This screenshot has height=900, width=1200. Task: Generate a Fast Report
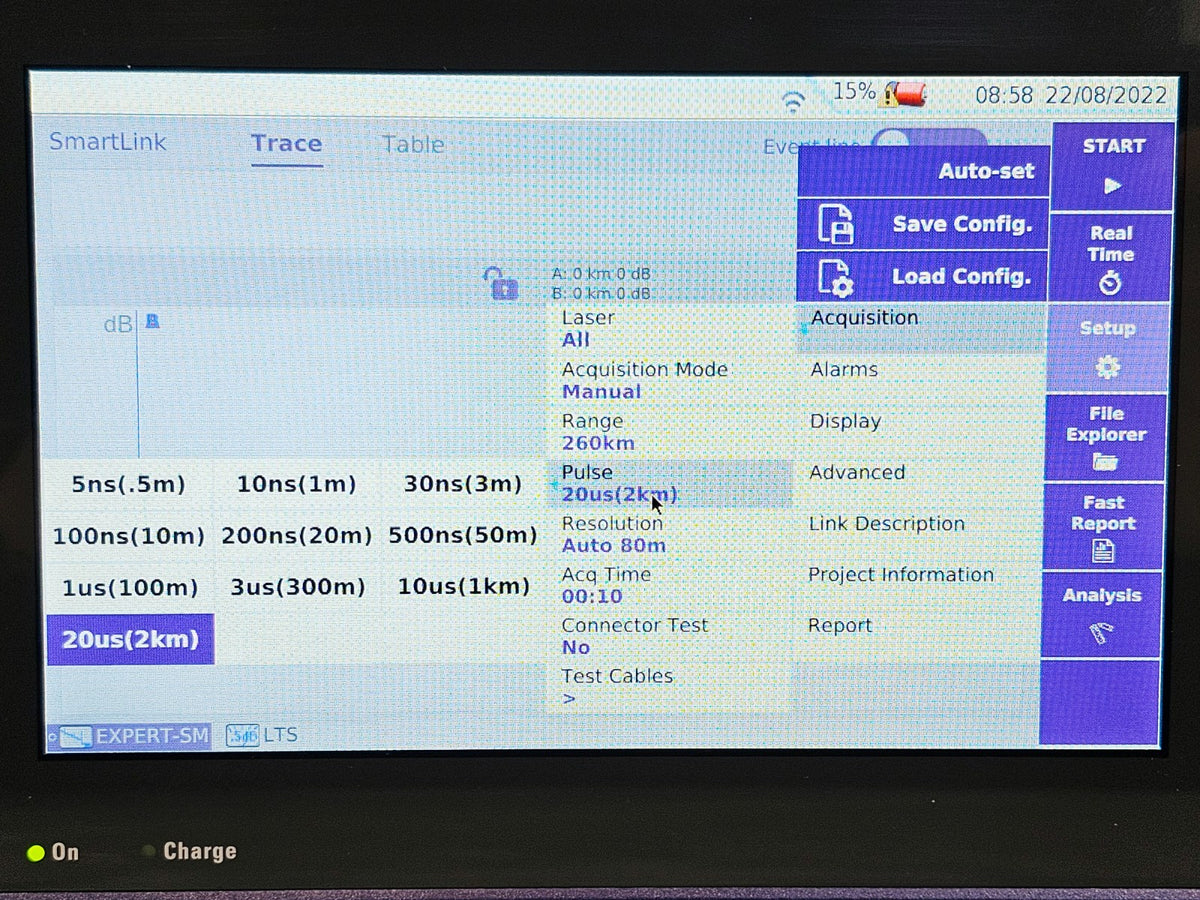[x=1103, y=526]
